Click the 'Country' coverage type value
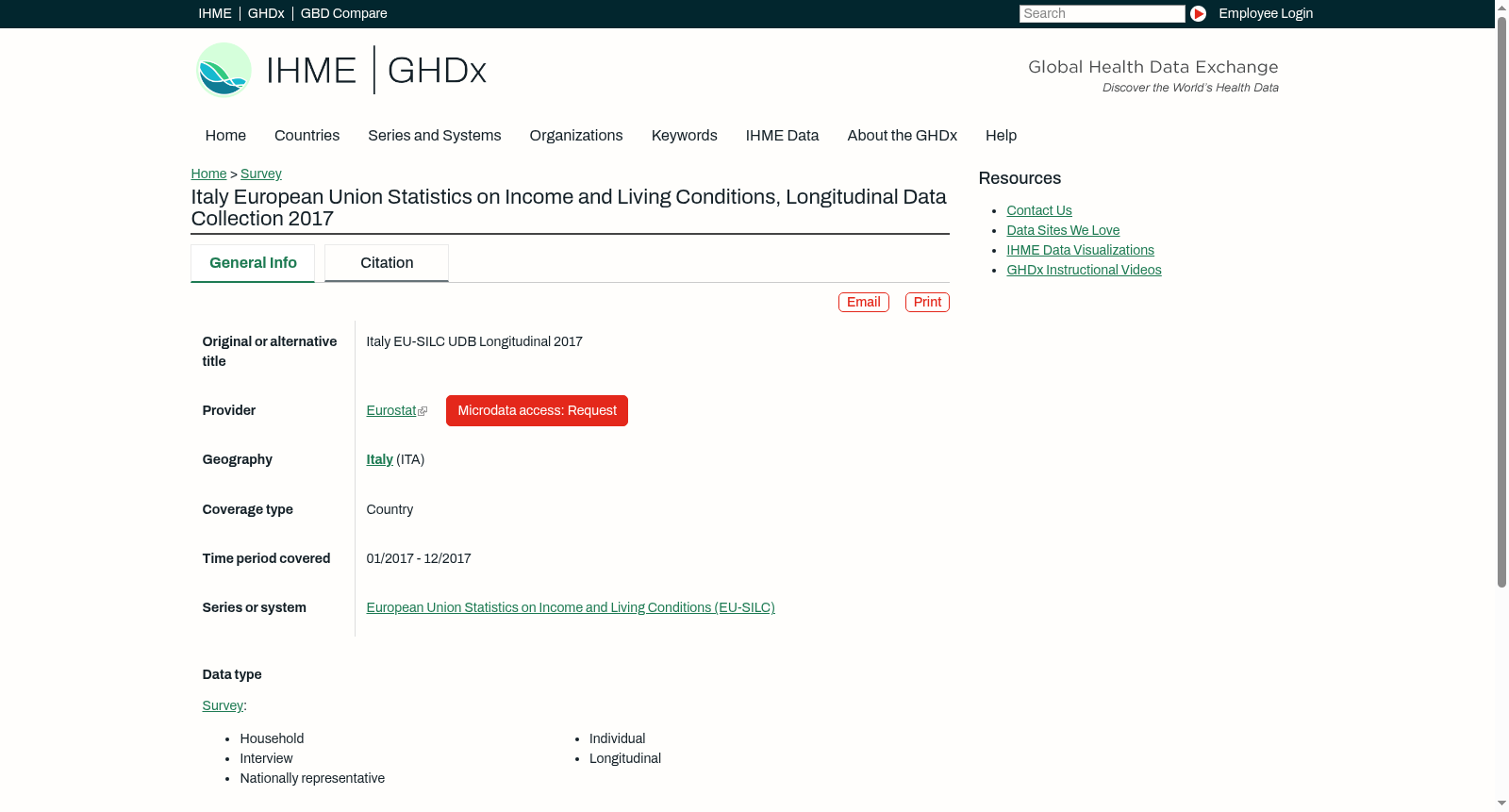The height and width of the screenshot is (812, 1509). point(390,509)
